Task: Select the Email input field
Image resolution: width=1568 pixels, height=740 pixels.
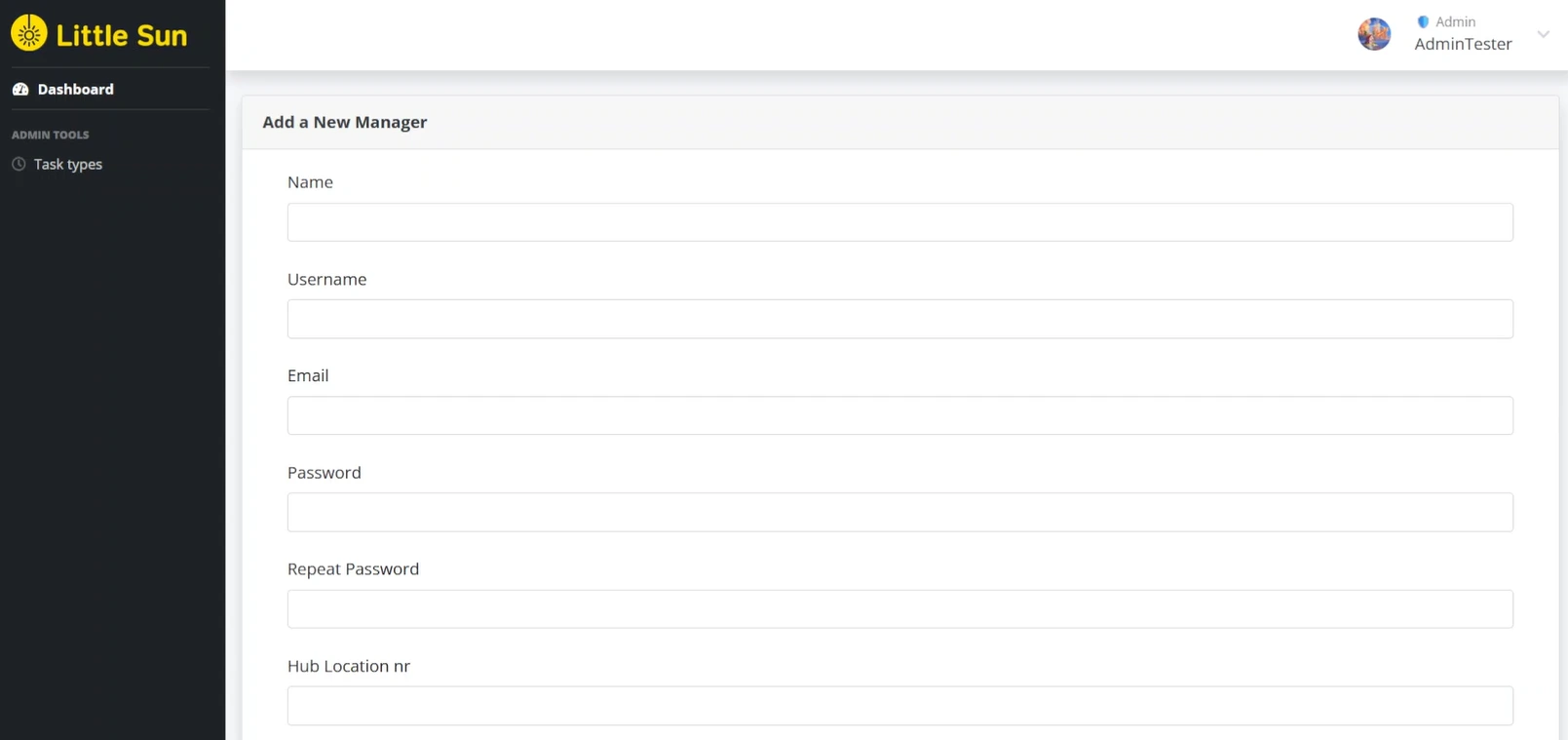Action: 899,415
